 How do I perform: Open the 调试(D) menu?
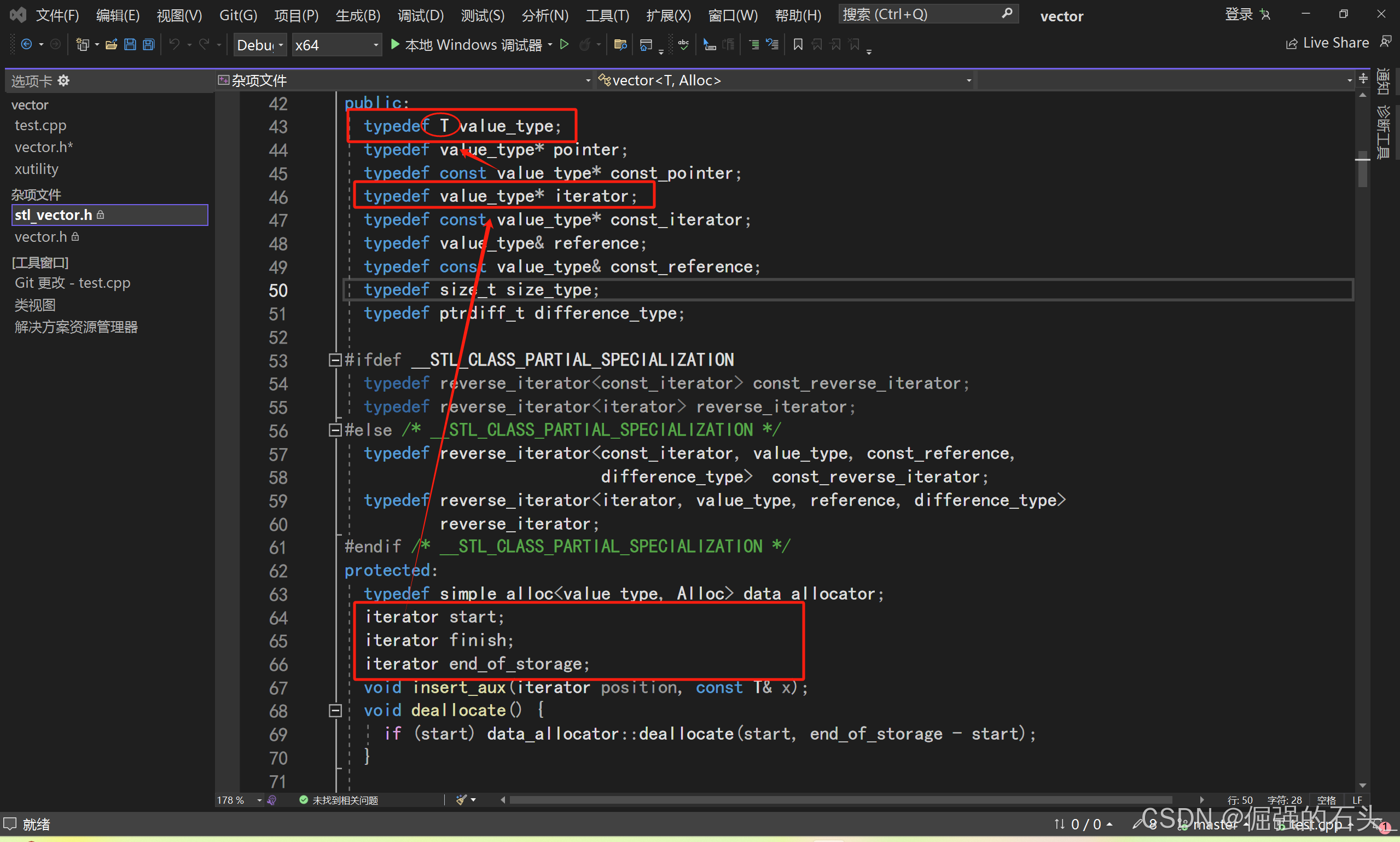point(420,15)
